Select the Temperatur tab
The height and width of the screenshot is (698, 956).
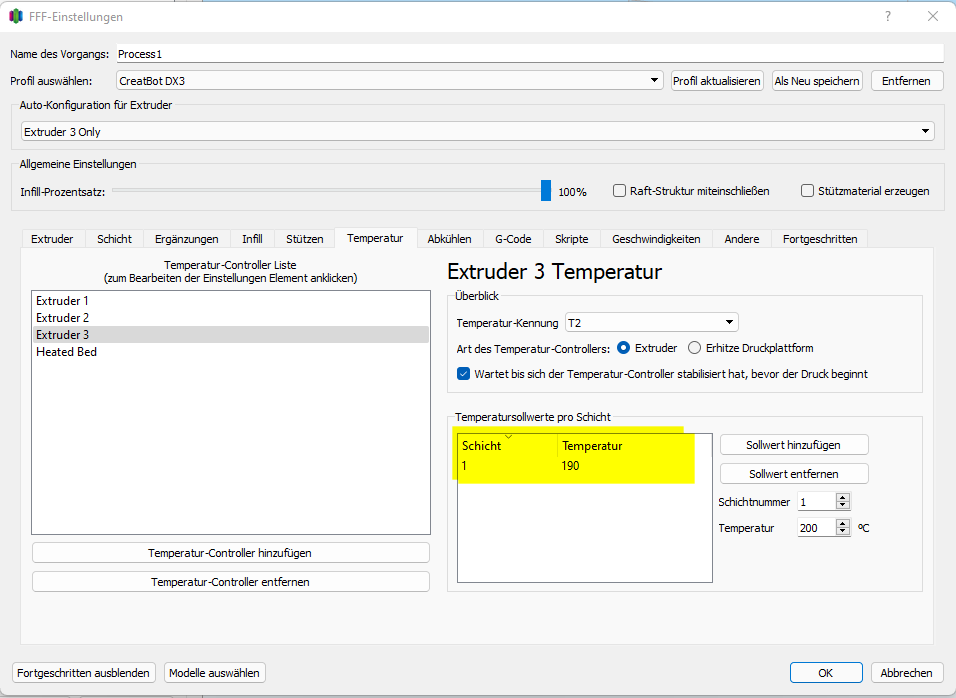click(375, 238)
